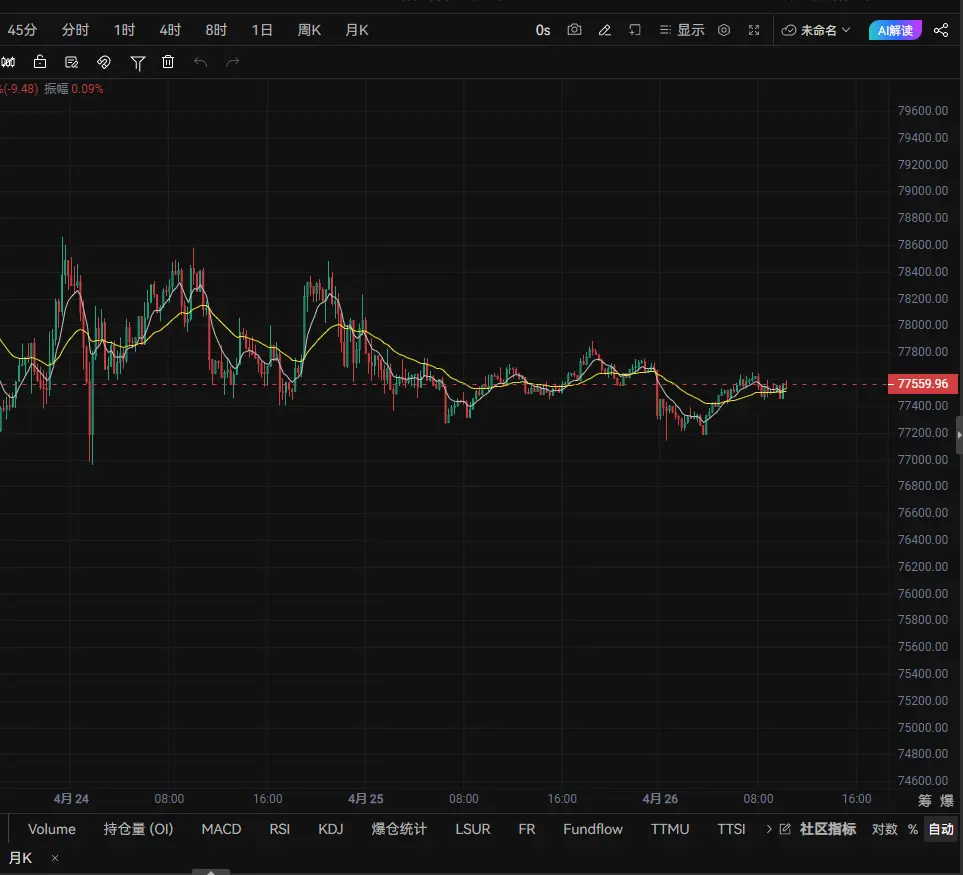Click the 振幅 0.09% amplitude readout
The image size is (963, 875).
[x=73, y=88]
